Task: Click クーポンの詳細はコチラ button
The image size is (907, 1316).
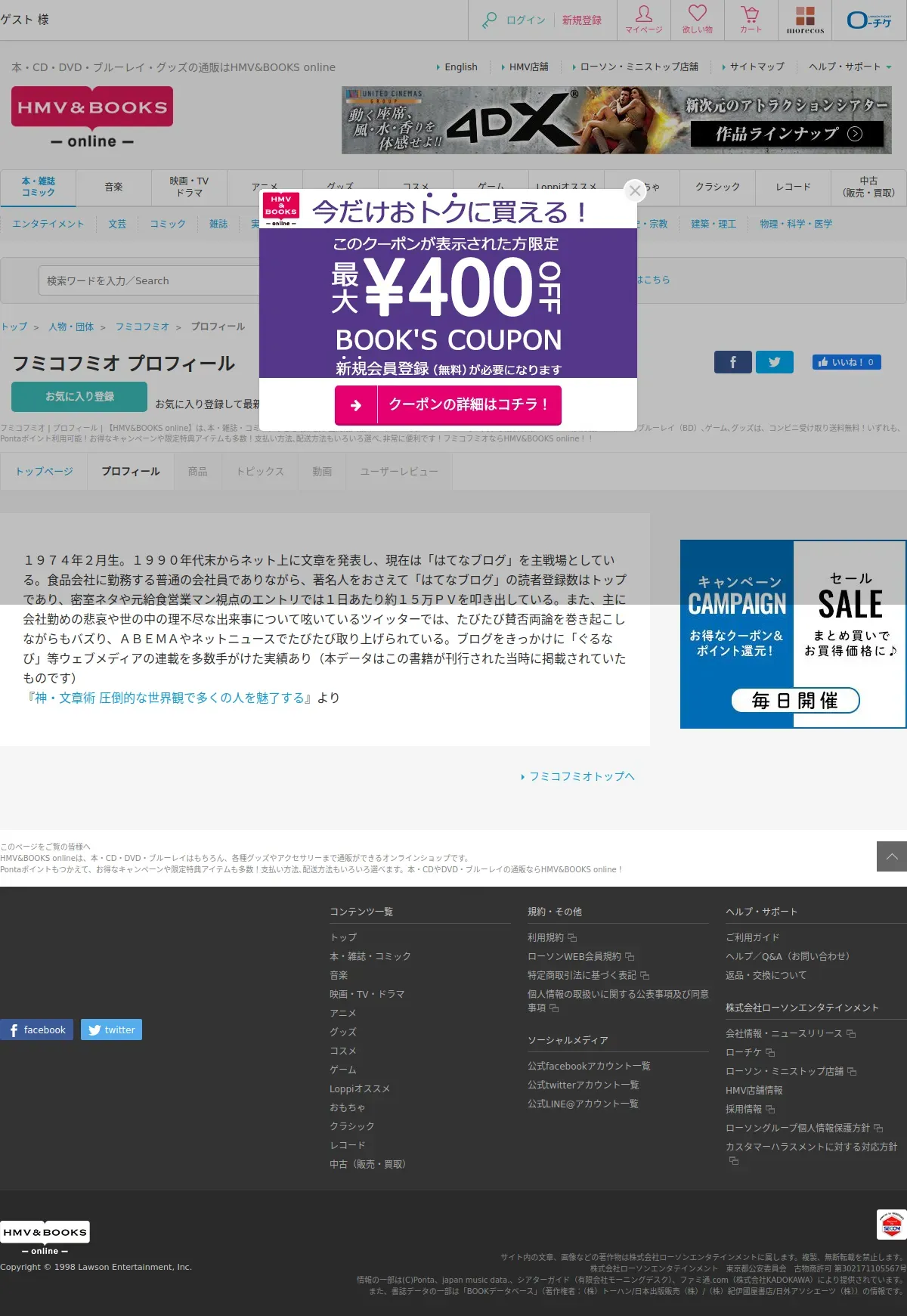Action: point(448,405)
